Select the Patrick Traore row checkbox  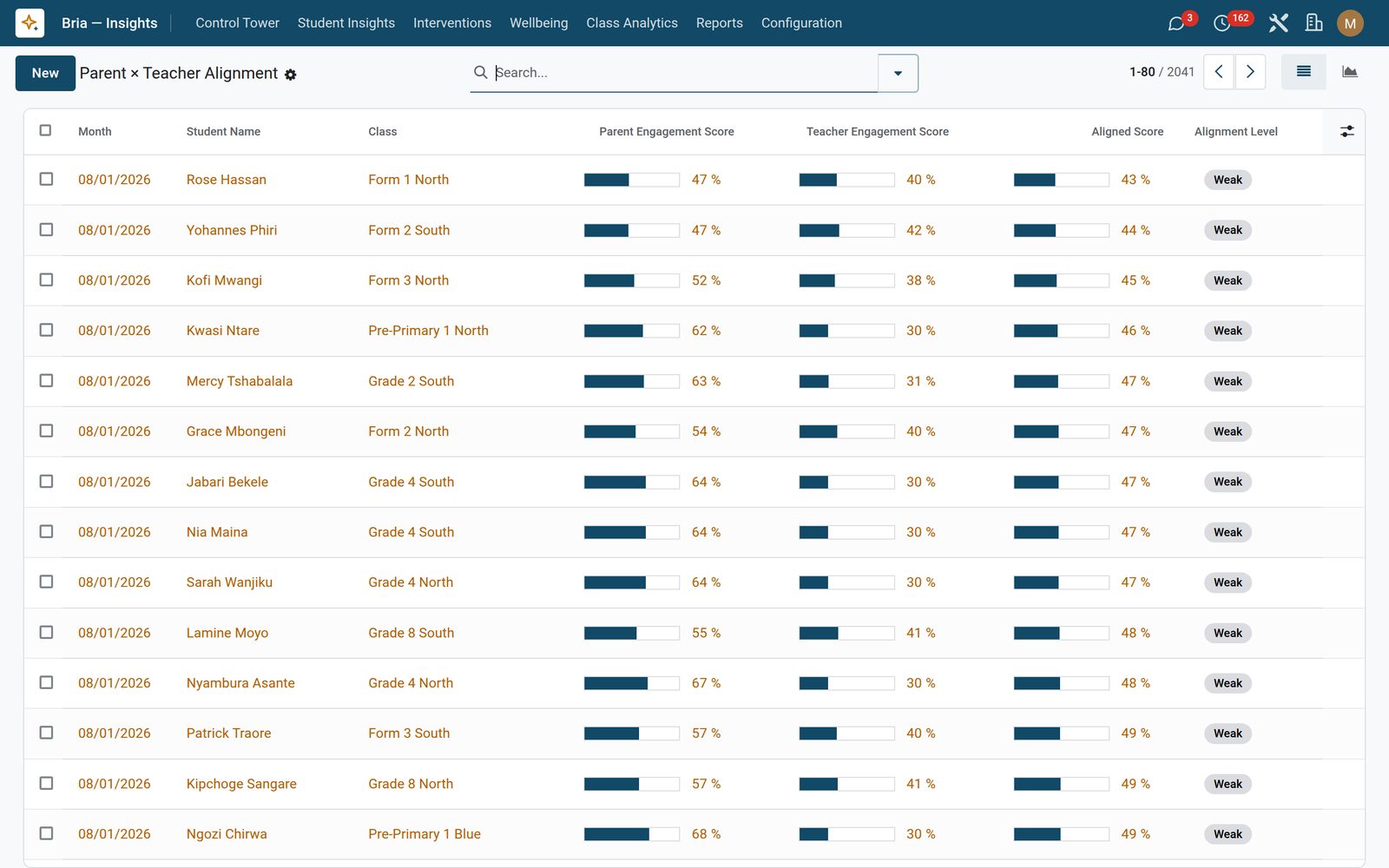(46, 733)
